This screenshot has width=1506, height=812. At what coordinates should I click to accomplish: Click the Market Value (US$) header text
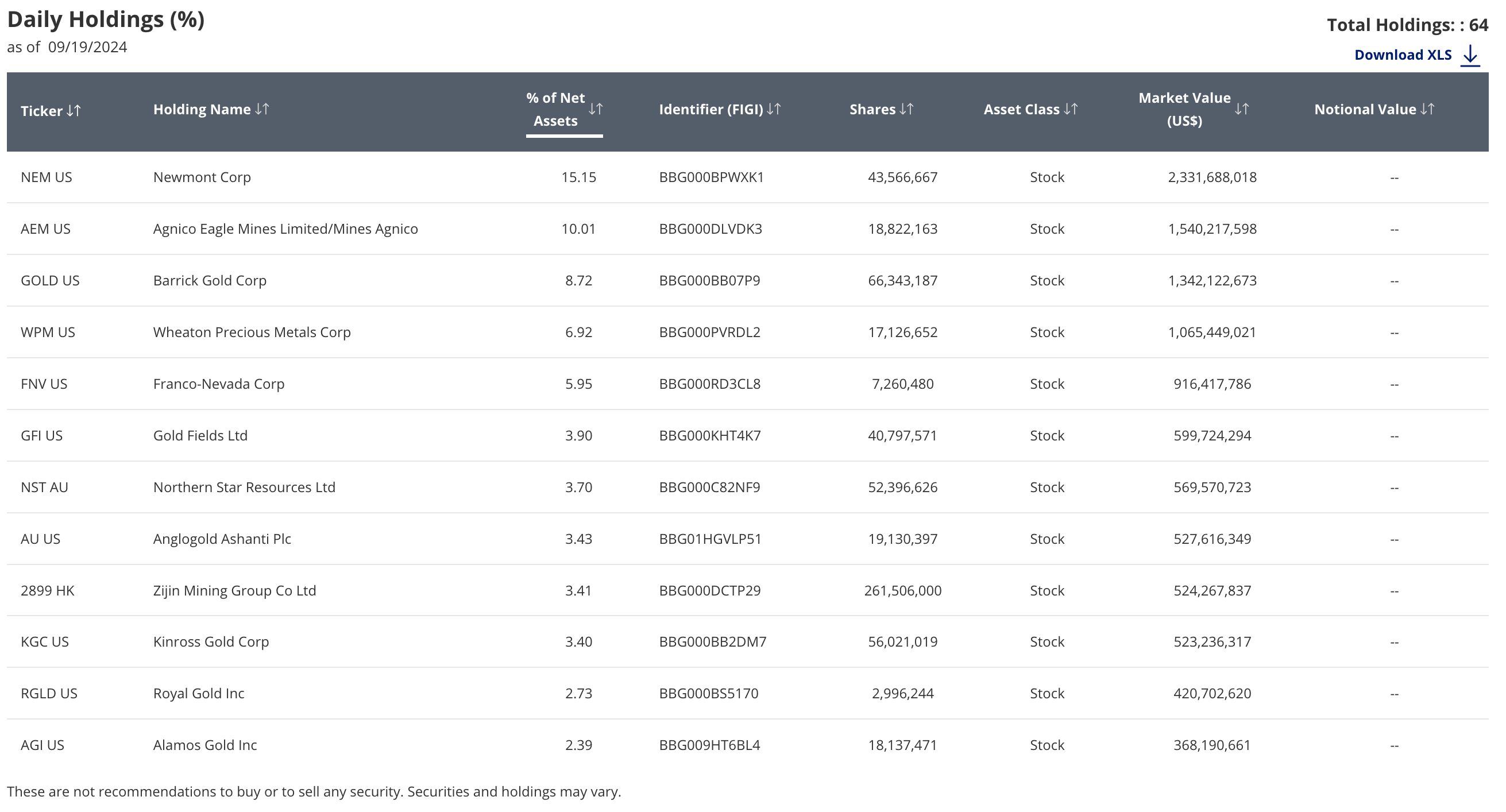tap(1184, 109)
